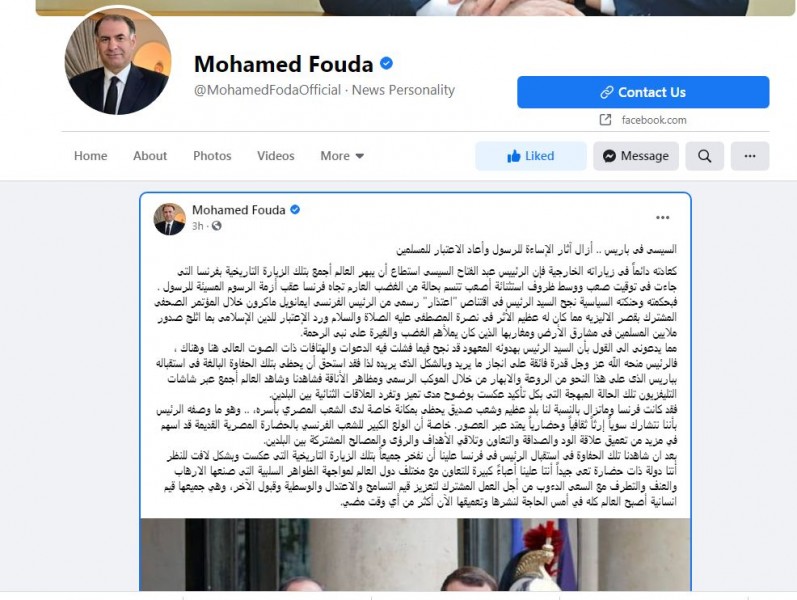This screenshot has width=797, height=600.
Task: Open Mohamed Fouda post author name
Action: coord(238,210)
